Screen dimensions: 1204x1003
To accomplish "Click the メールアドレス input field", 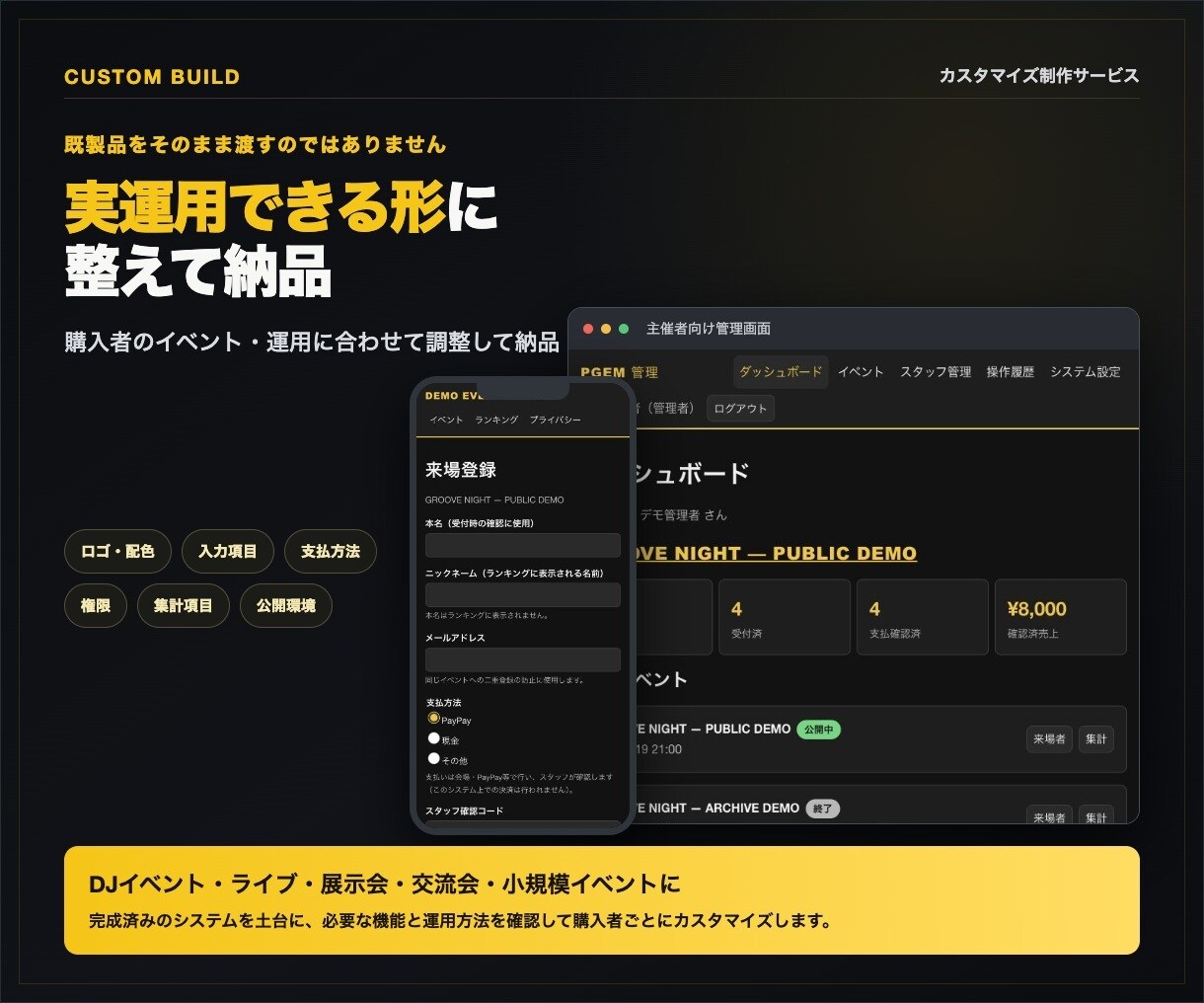I will 523,659.
